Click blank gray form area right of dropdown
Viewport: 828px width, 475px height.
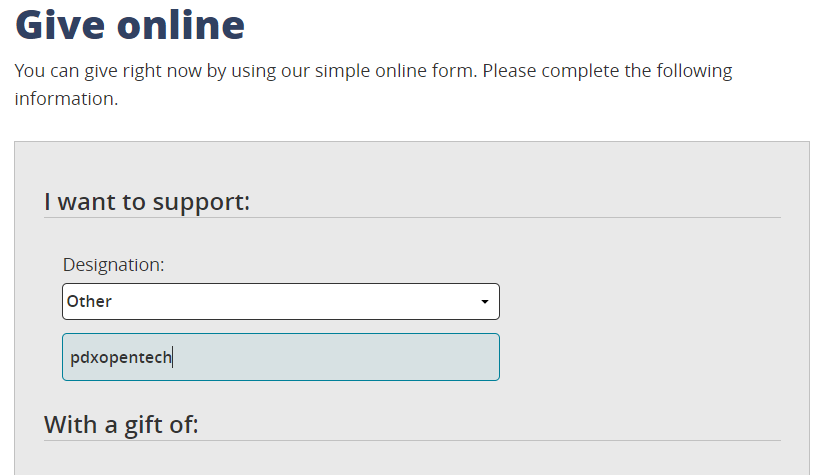[639, 301]
